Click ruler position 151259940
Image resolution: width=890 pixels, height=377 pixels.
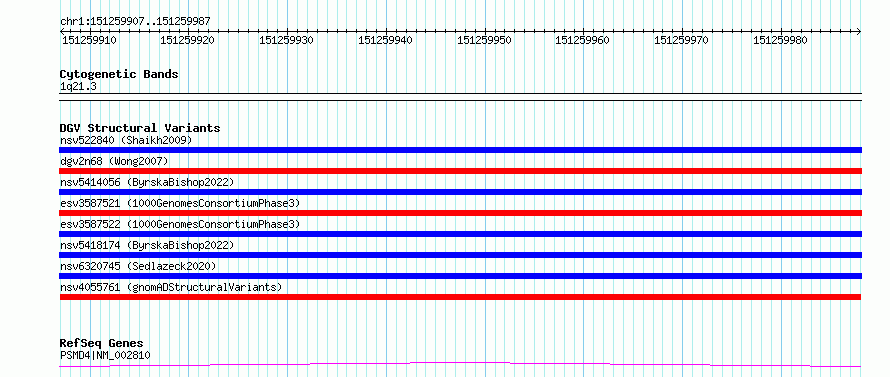click(x=385, y=41)
